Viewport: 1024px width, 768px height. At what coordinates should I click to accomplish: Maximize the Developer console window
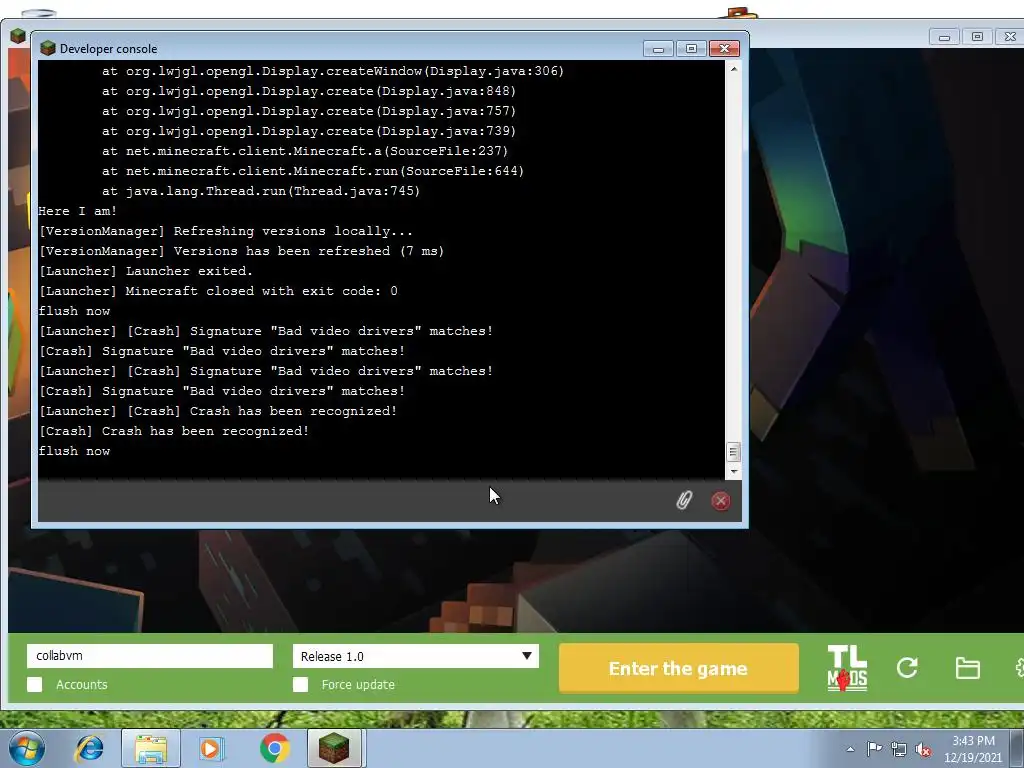click(x=691, y=49)
